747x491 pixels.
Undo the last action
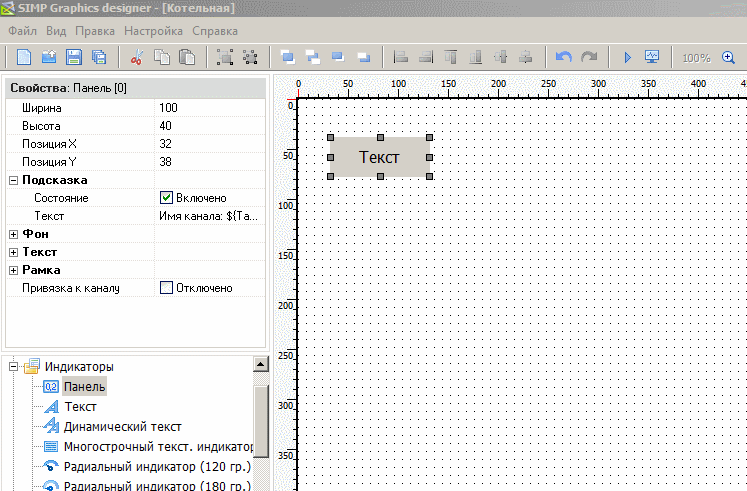point(564,57)
